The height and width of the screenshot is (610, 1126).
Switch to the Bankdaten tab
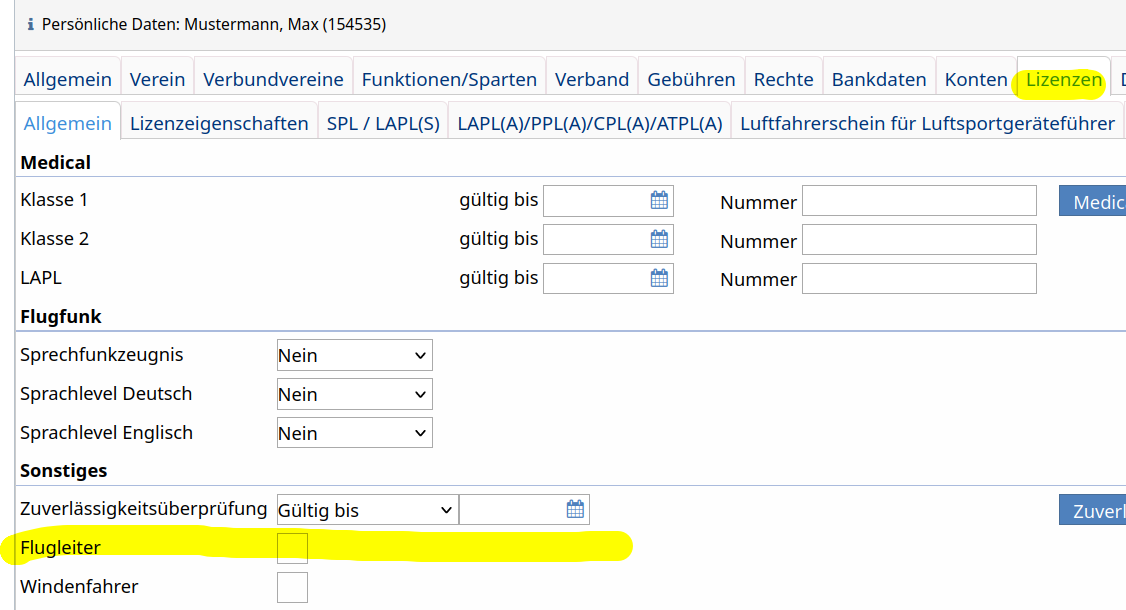coord(879,79)
